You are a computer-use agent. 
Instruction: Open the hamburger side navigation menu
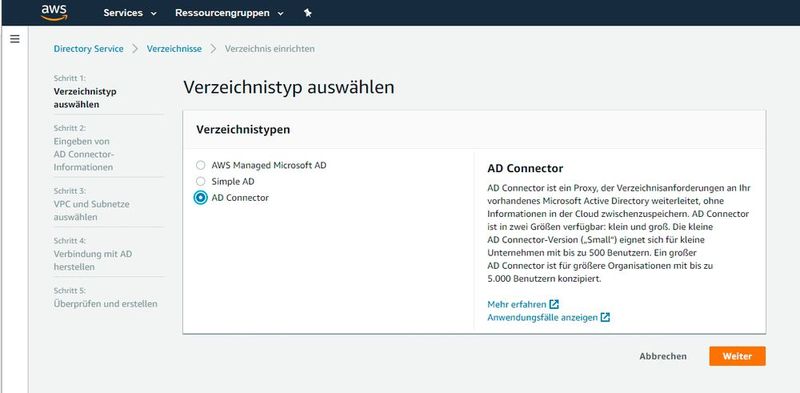click(x=15, y=39)
